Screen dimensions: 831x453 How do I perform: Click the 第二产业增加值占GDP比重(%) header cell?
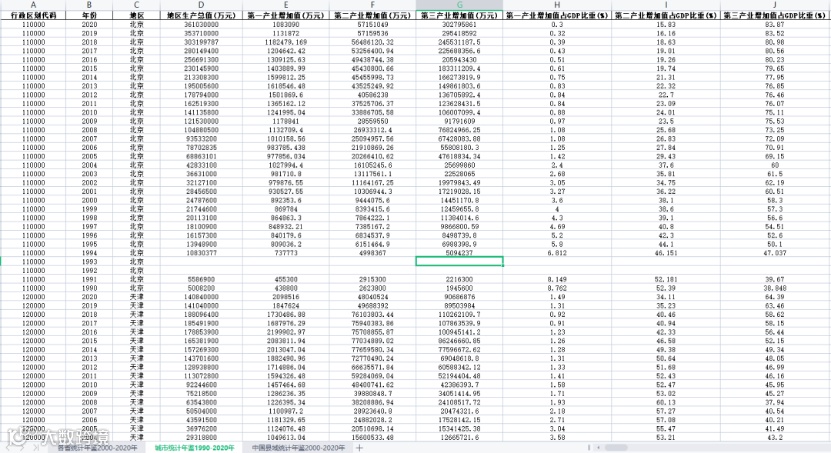point(666,15)
